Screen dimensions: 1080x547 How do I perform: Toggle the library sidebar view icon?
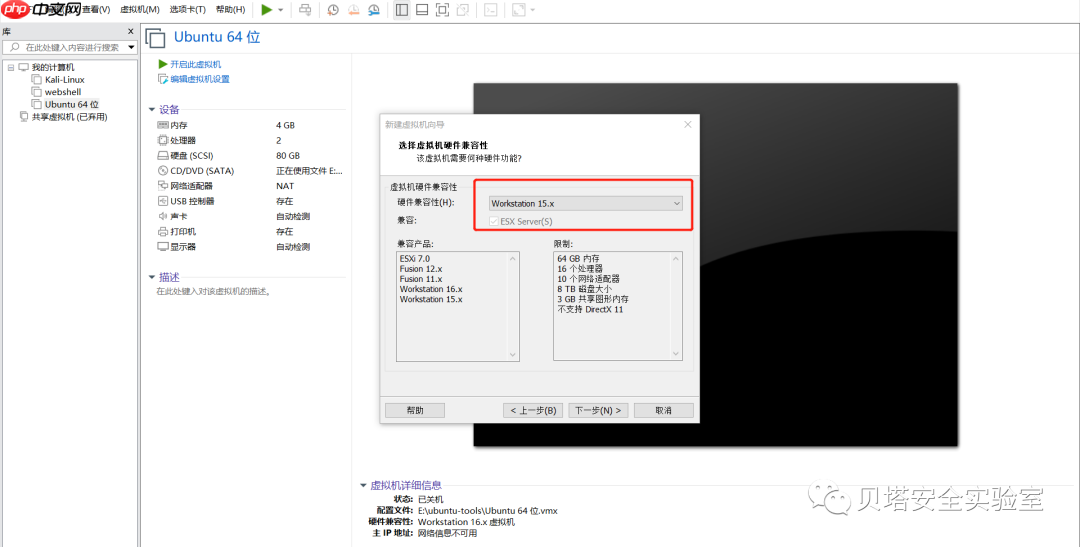pos(402,10)
